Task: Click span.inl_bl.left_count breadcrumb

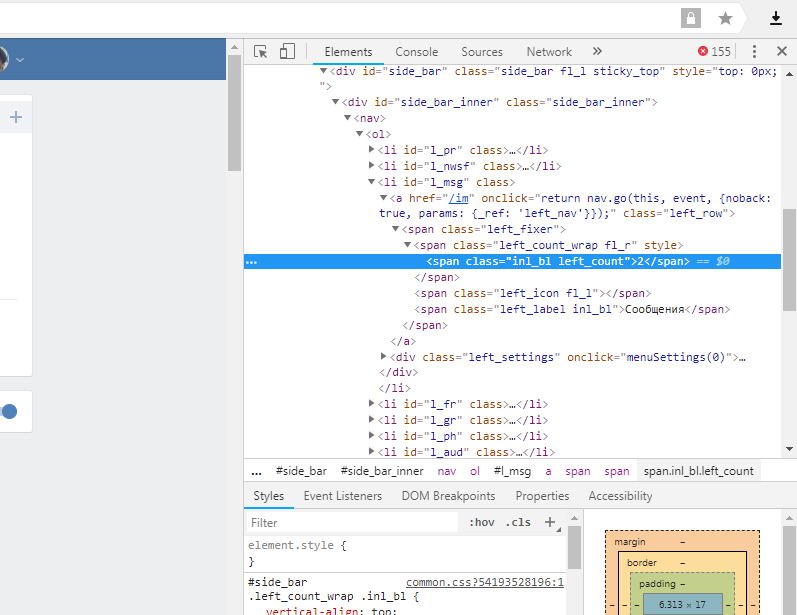Action: click(698, 471)
